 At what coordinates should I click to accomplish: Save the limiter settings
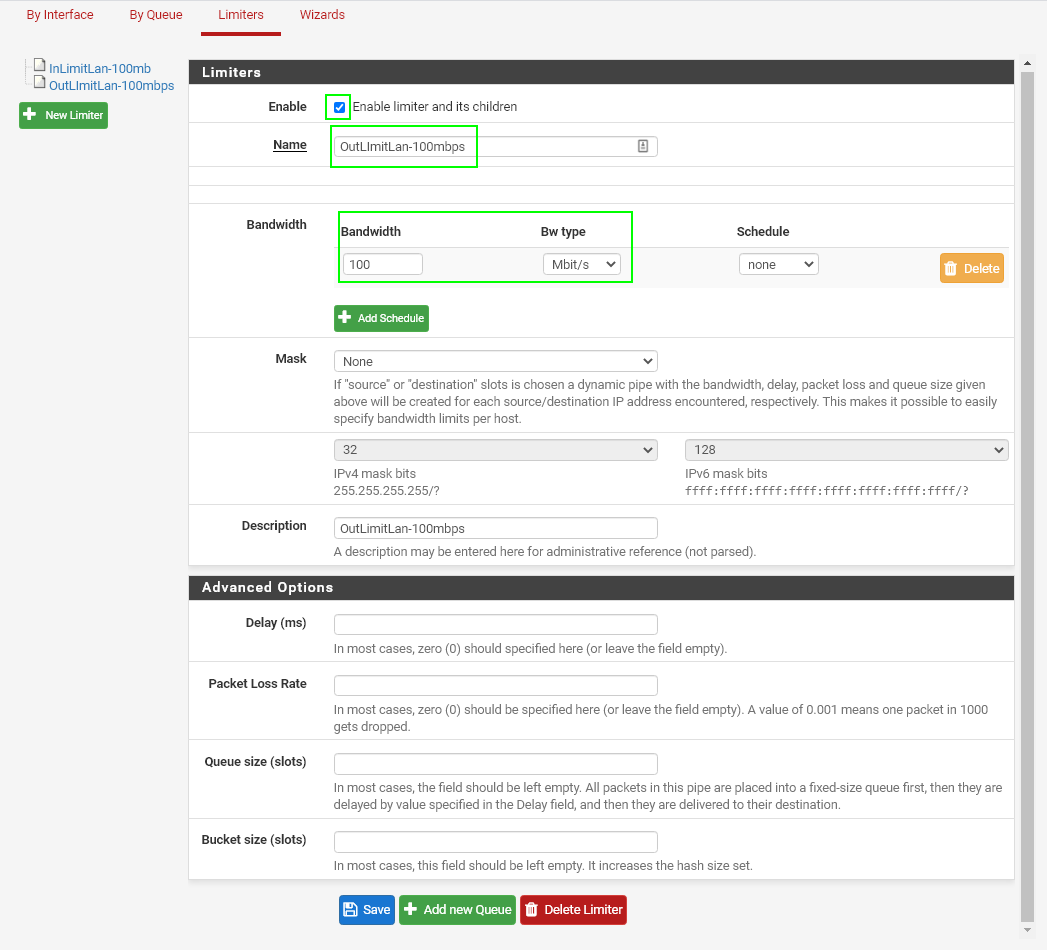pyautogui.click(x=367, y=910)
